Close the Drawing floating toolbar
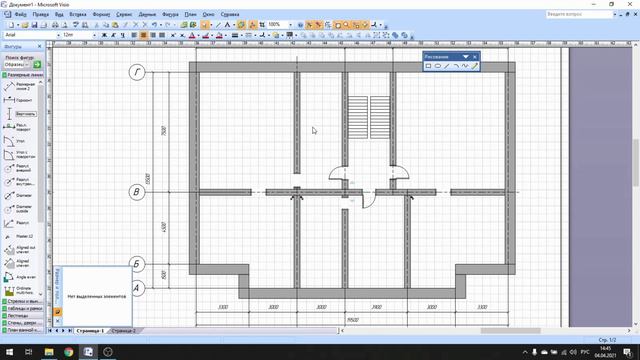640x360 pixels. pyautogui.click(x=475, y=57)
